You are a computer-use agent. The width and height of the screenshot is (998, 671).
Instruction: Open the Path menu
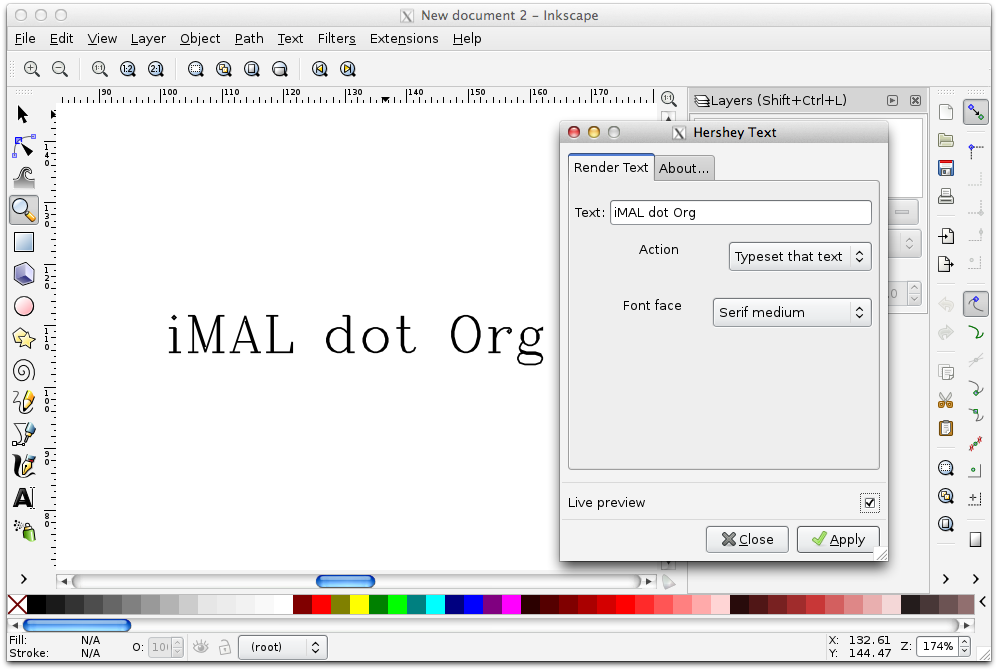tap(249, 39)
